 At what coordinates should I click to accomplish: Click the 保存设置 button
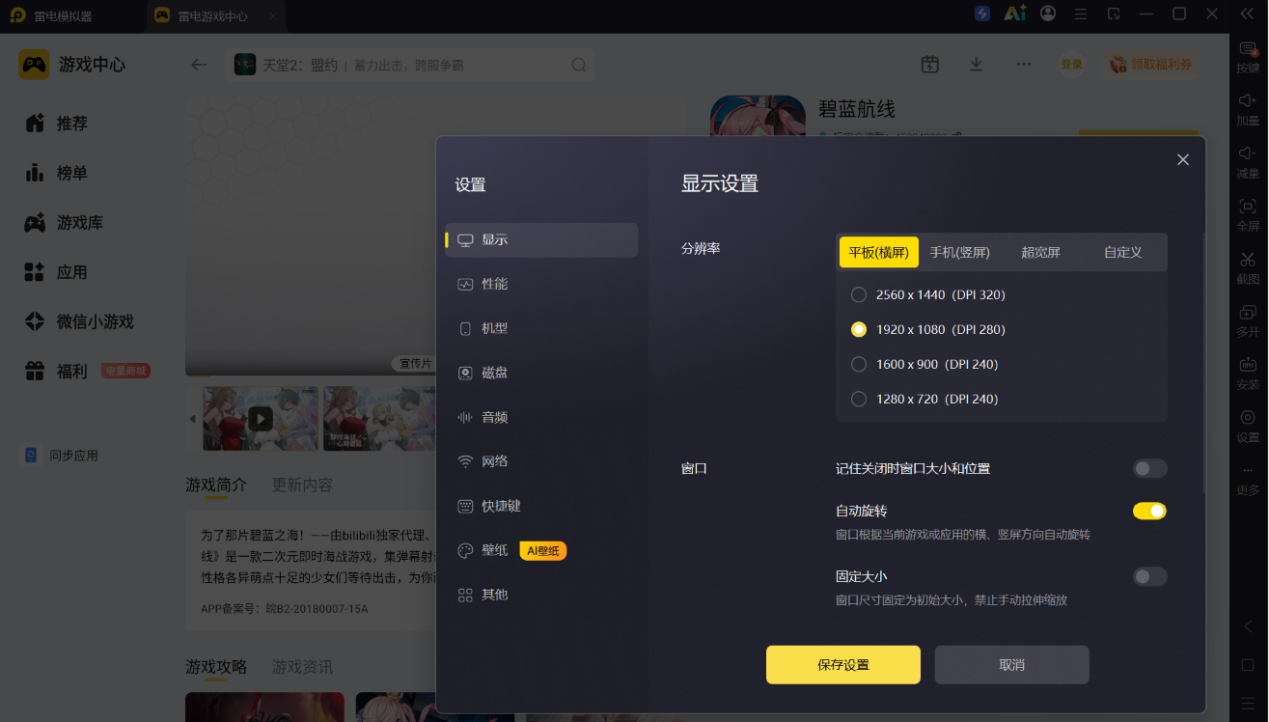click(x=843, y=665)
